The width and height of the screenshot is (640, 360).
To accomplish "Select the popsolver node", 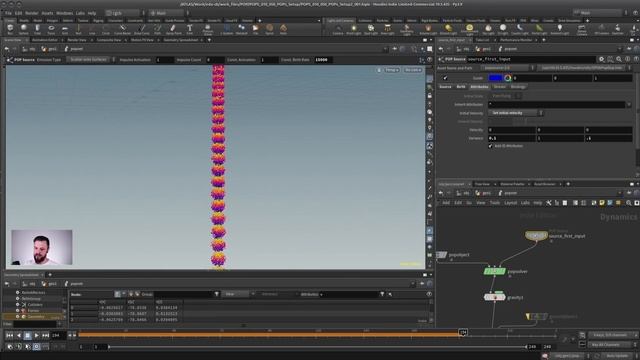I will point(495,271).
